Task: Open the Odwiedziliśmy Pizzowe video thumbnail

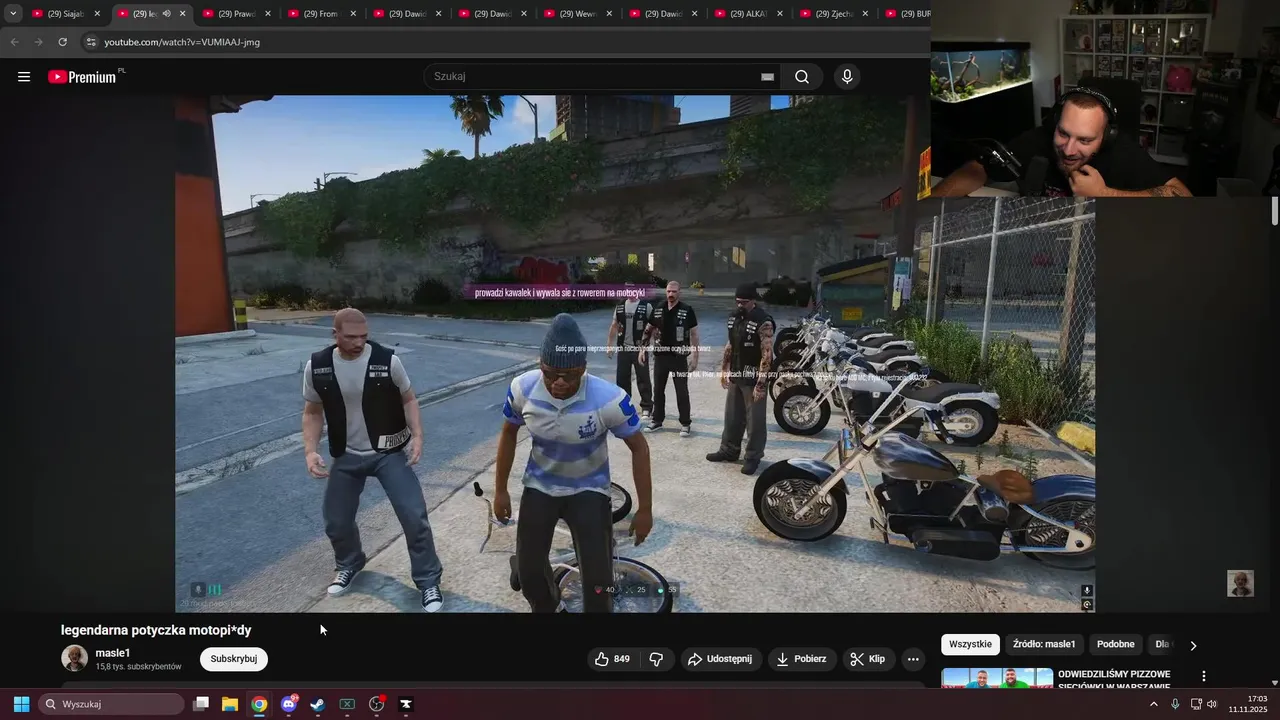Action: [x=997, y=678]
